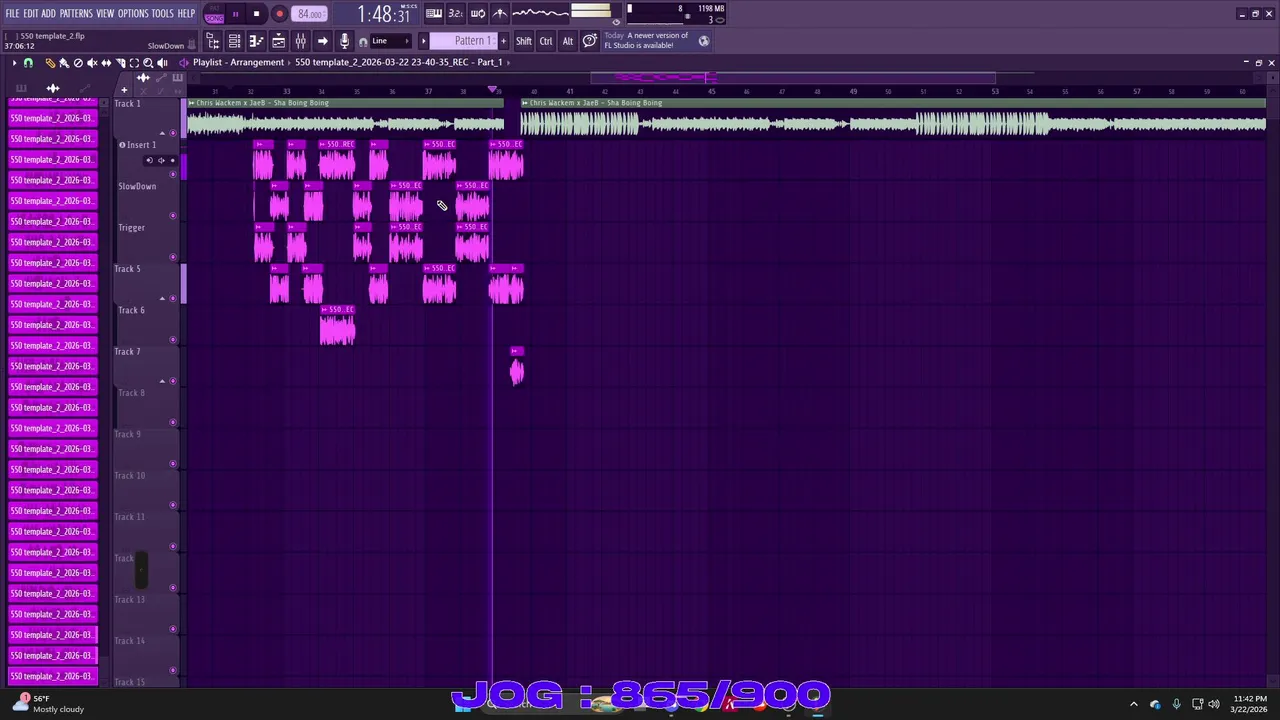Toggle mute on the Trigger track
1280x720 pixels.
point(173,257)
